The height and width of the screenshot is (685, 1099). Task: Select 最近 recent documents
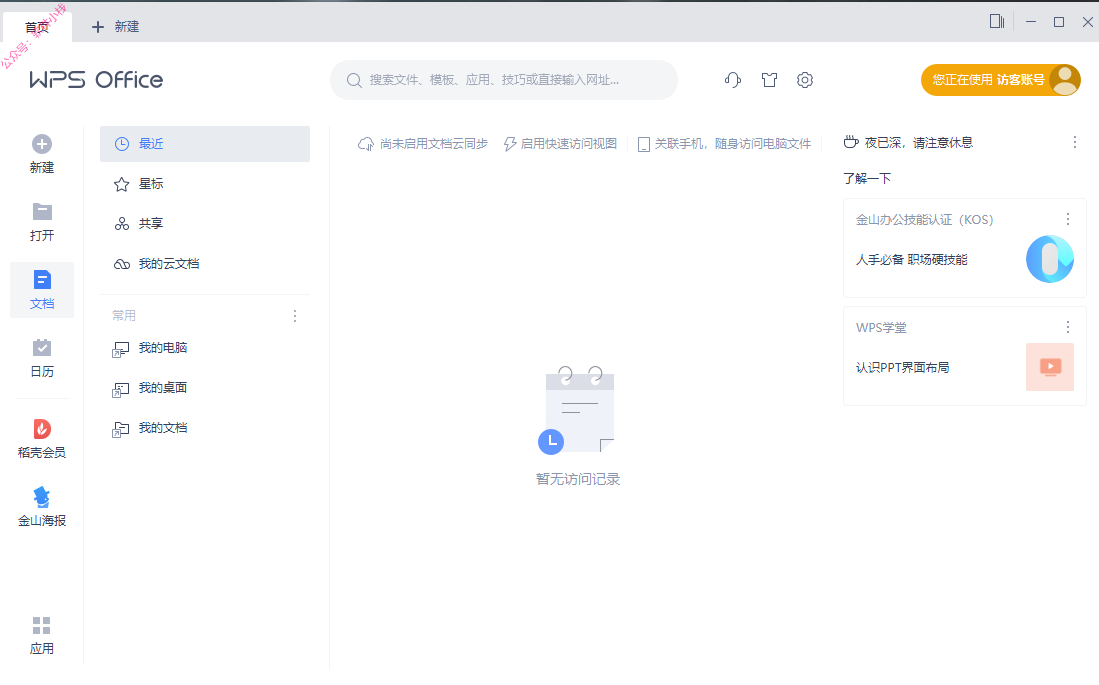coord(205,144)
